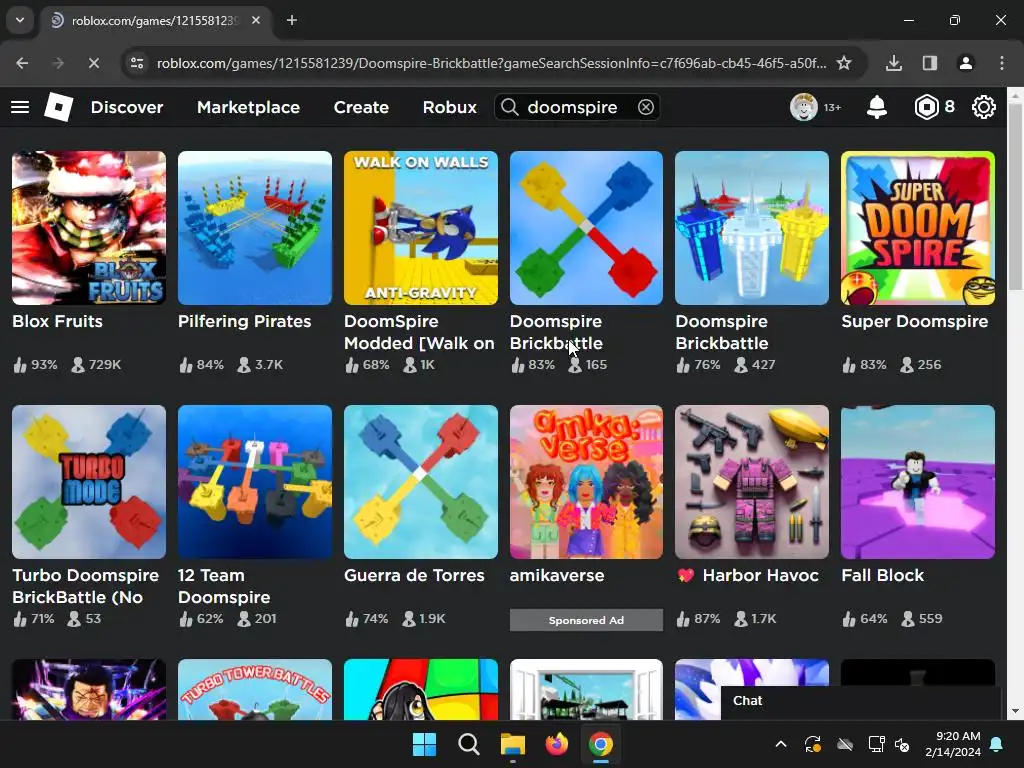Click the Harbor Havoc title link
Screen dimensions: 1024x768
pyautogui.click(x=748, y=575)
